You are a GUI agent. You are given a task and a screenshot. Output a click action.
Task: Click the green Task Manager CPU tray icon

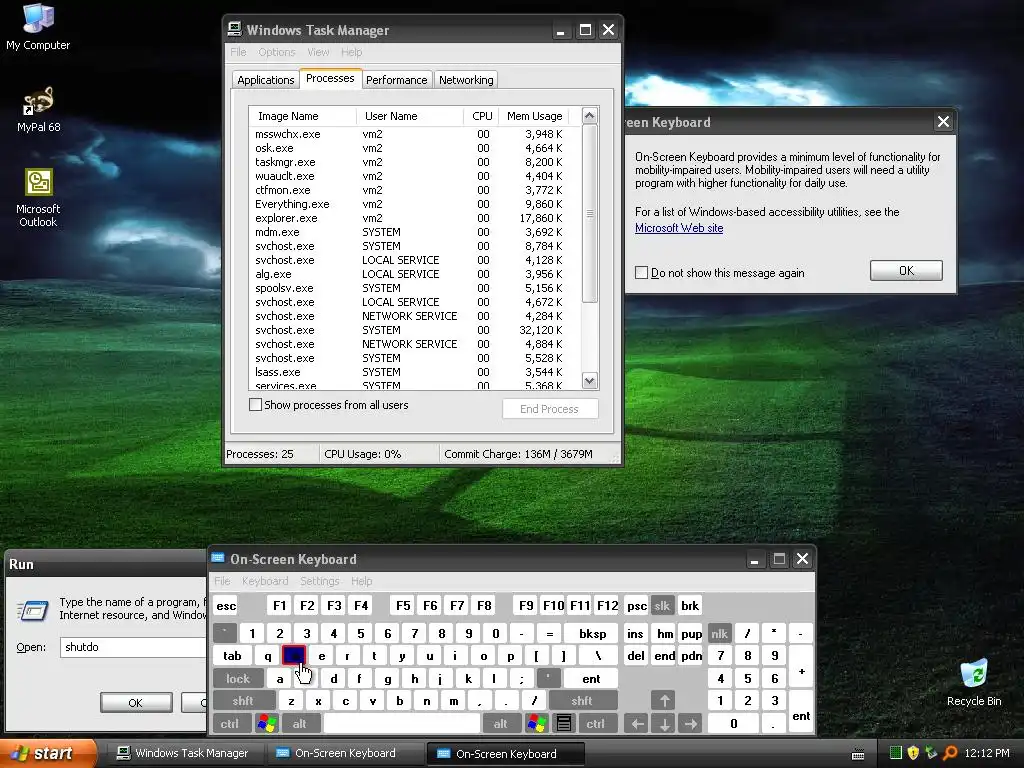[x=895, y=753]
